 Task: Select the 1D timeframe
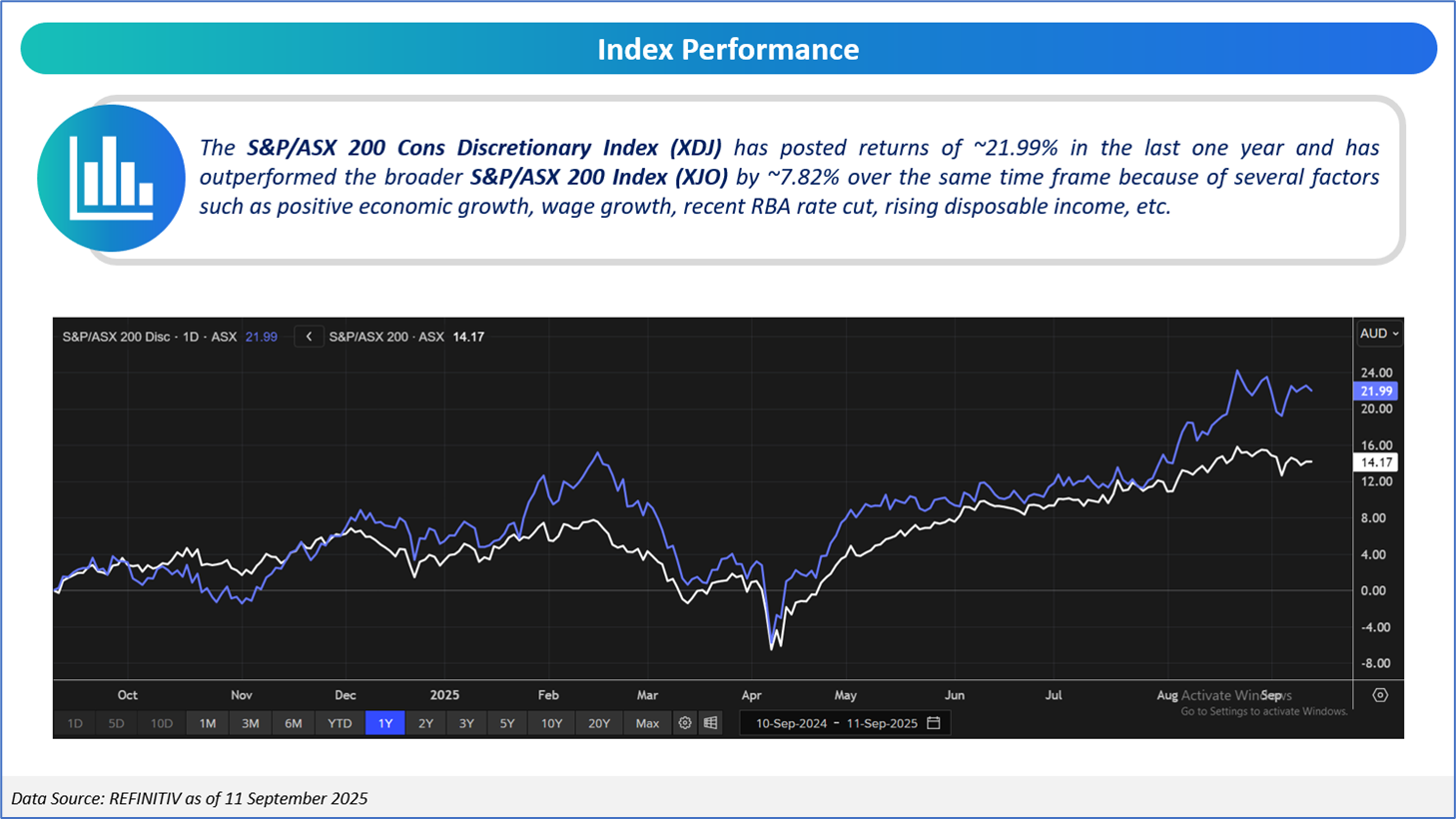click(x=75, y=723)
